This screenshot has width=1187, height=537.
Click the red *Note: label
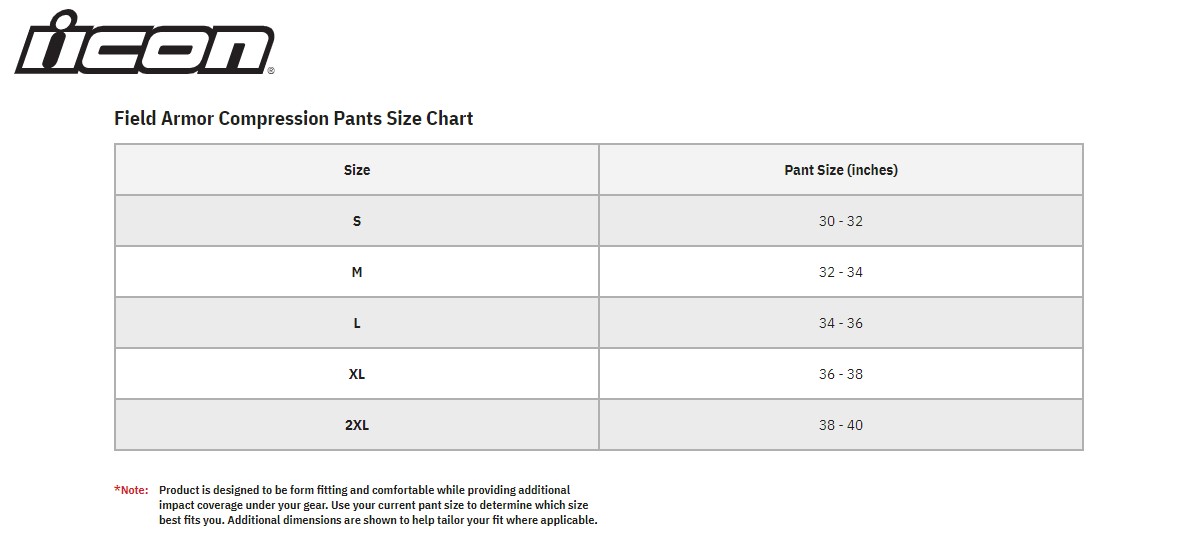pos(131,490)
